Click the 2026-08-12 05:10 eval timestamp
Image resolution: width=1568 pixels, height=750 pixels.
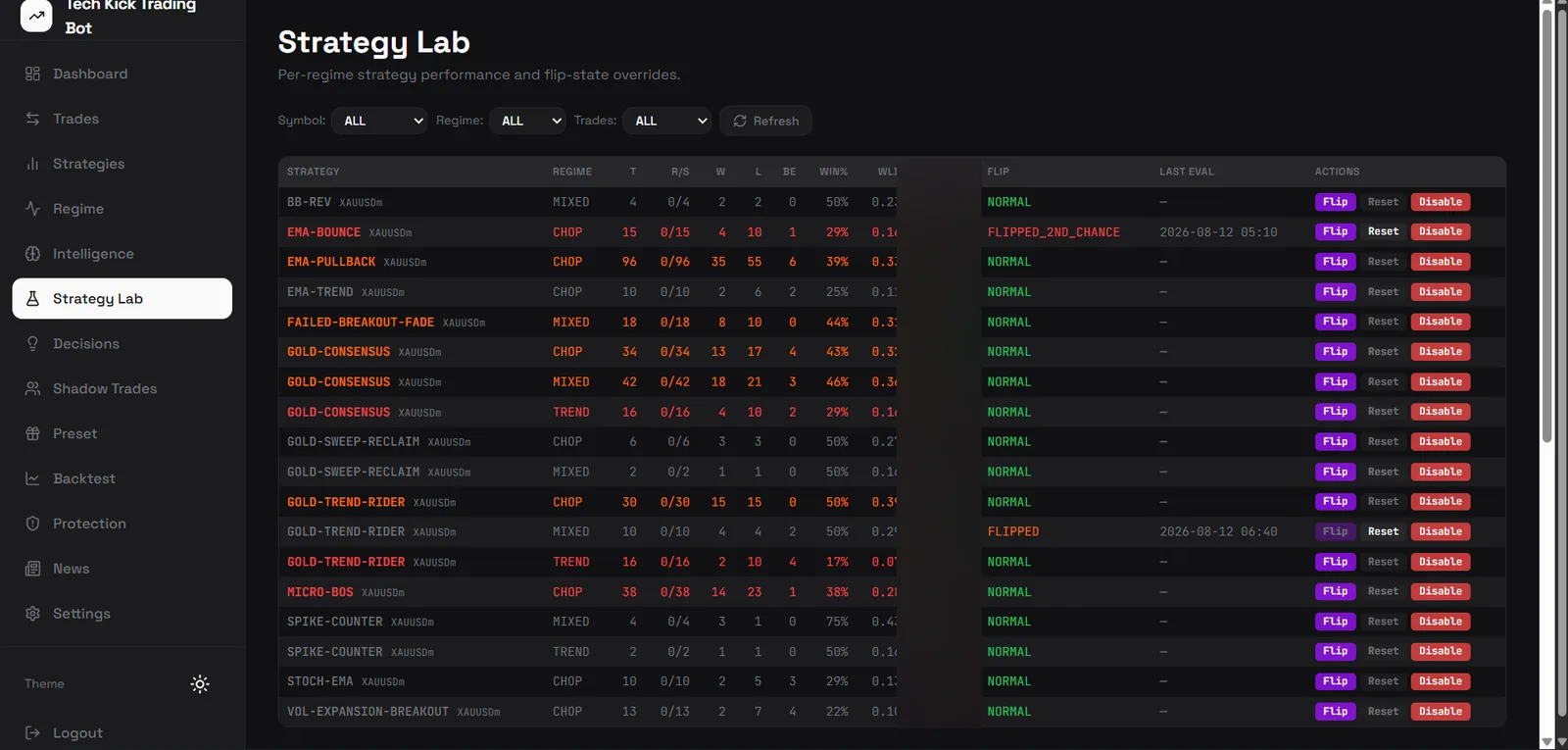(x=1218, y=232)
